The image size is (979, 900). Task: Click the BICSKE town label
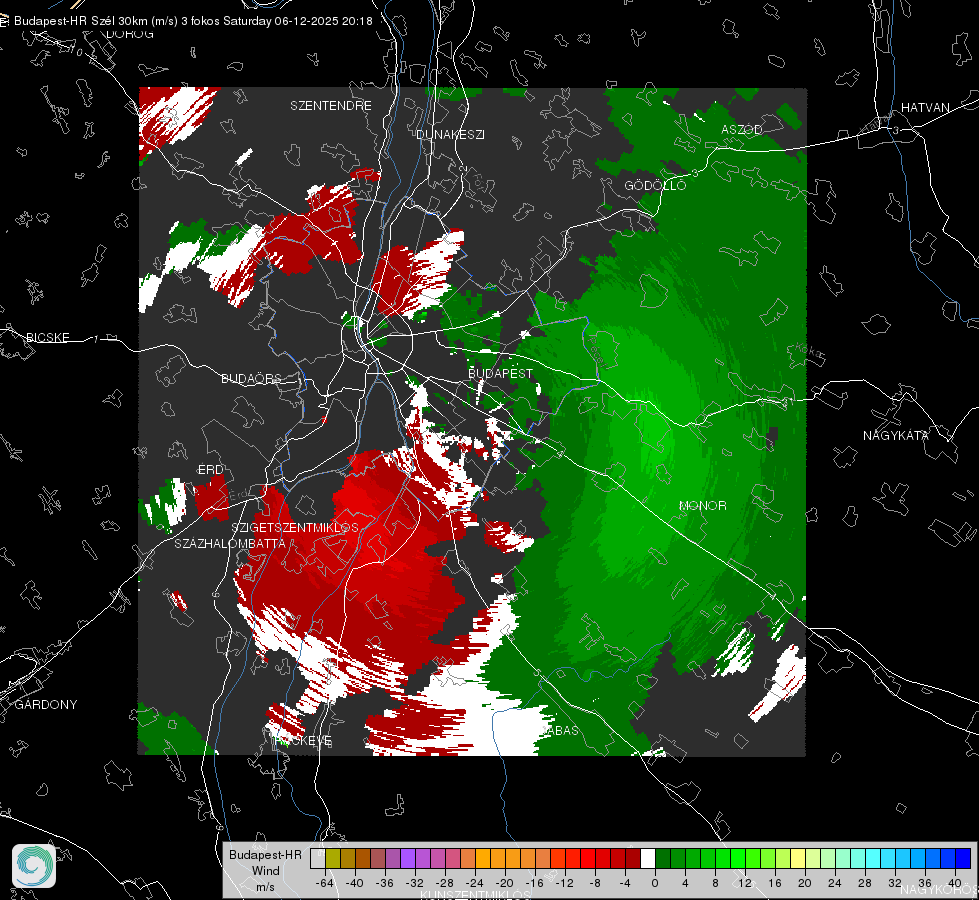click(x=48, y=337)
